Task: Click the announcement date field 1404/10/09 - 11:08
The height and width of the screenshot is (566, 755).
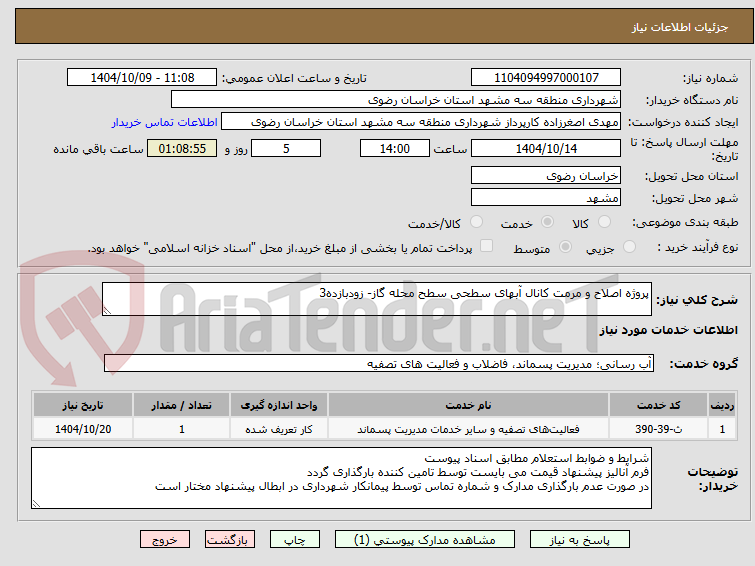Action: [142, 78]
